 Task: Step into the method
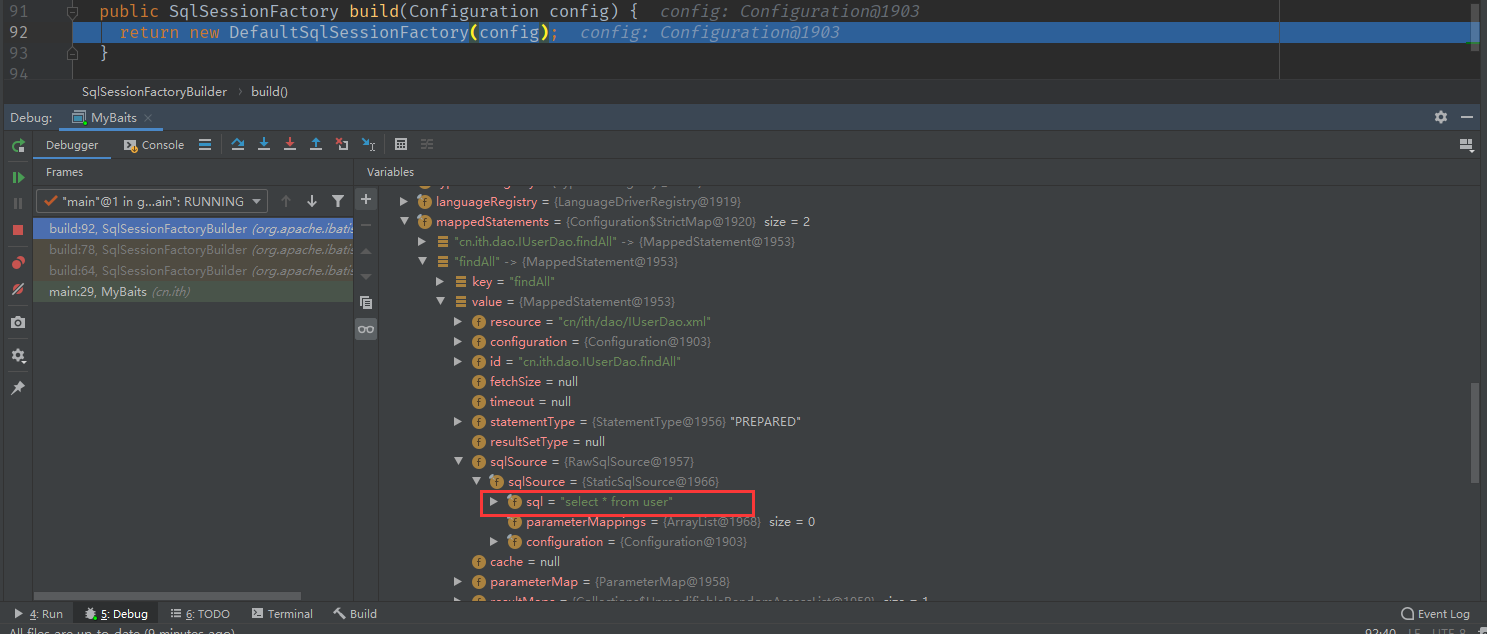coord(264,145)
